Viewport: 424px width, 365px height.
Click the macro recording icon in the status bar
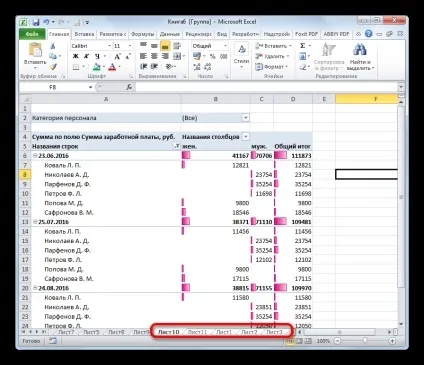[53, 341]
